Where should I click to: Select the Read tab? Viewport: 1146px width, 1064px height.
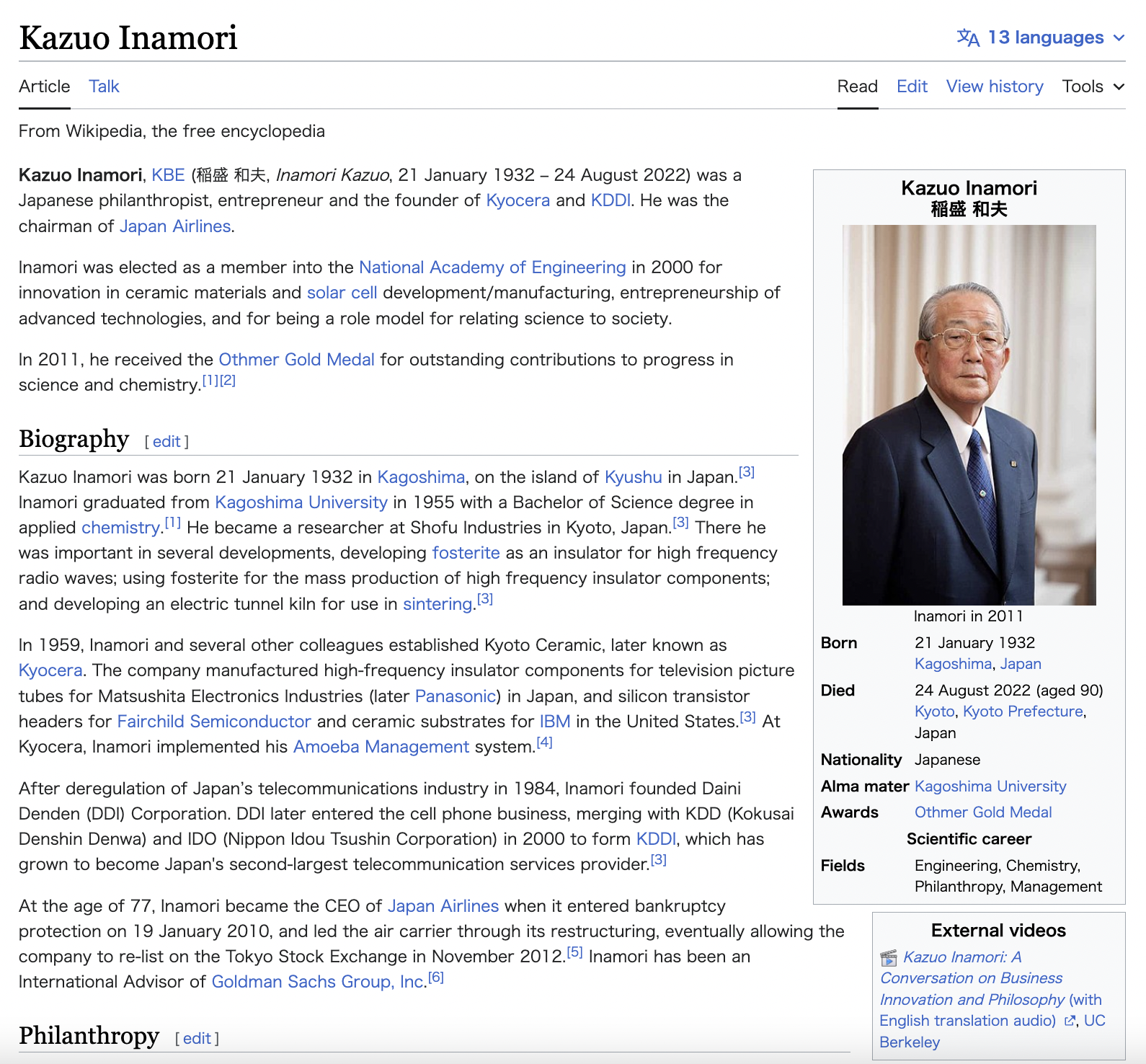858,87
